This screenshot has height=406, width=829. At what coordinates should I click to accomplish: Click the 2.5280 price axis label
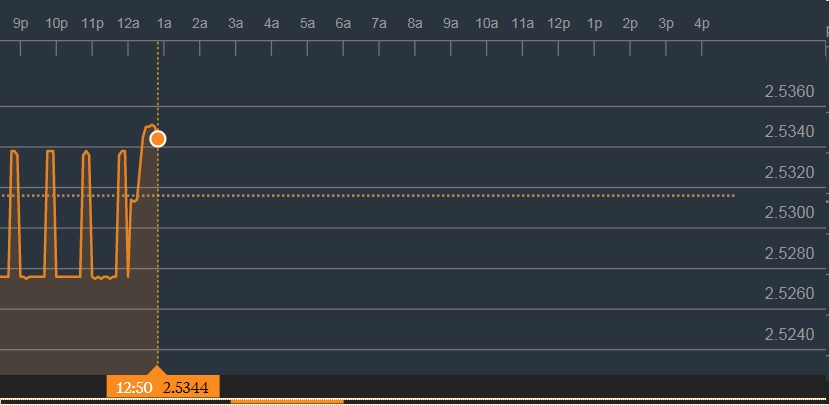point(790,253)
